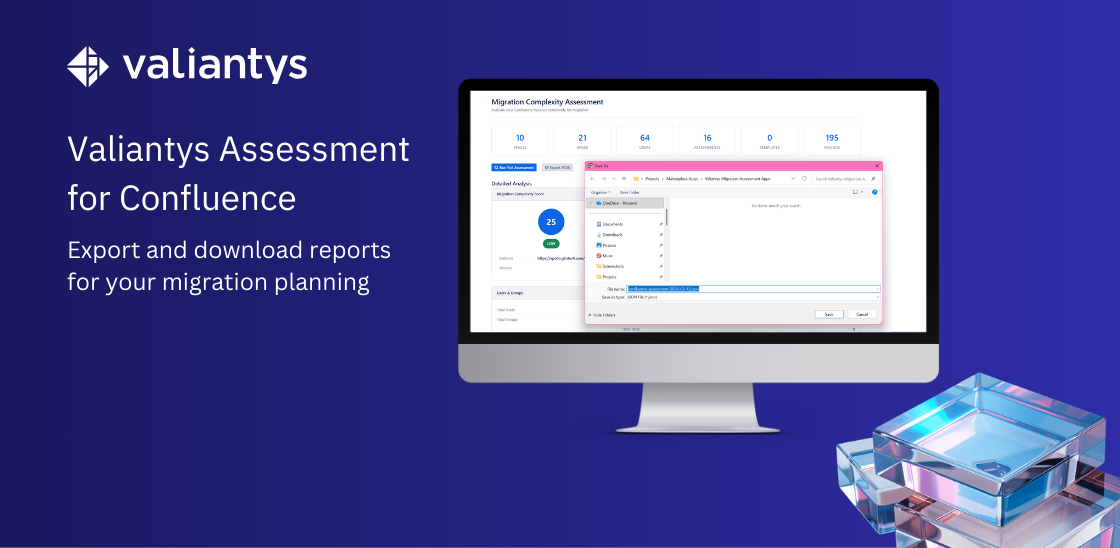Viewport: 1120px width, 548px height.
Task: Click the pin icon beside Documents
Action: [x=661, y=224]
